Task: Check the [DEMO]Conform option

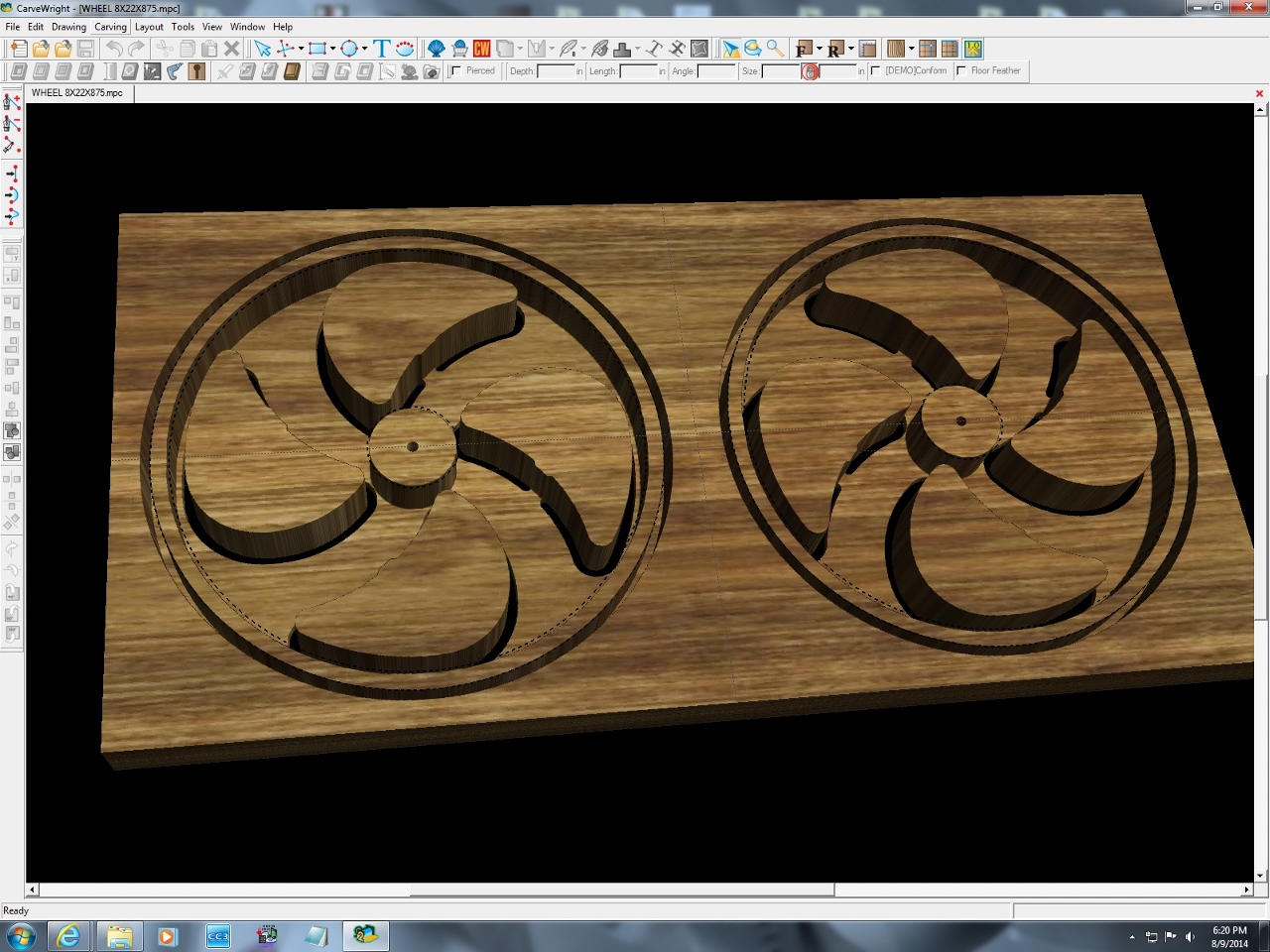Action: 876,71
